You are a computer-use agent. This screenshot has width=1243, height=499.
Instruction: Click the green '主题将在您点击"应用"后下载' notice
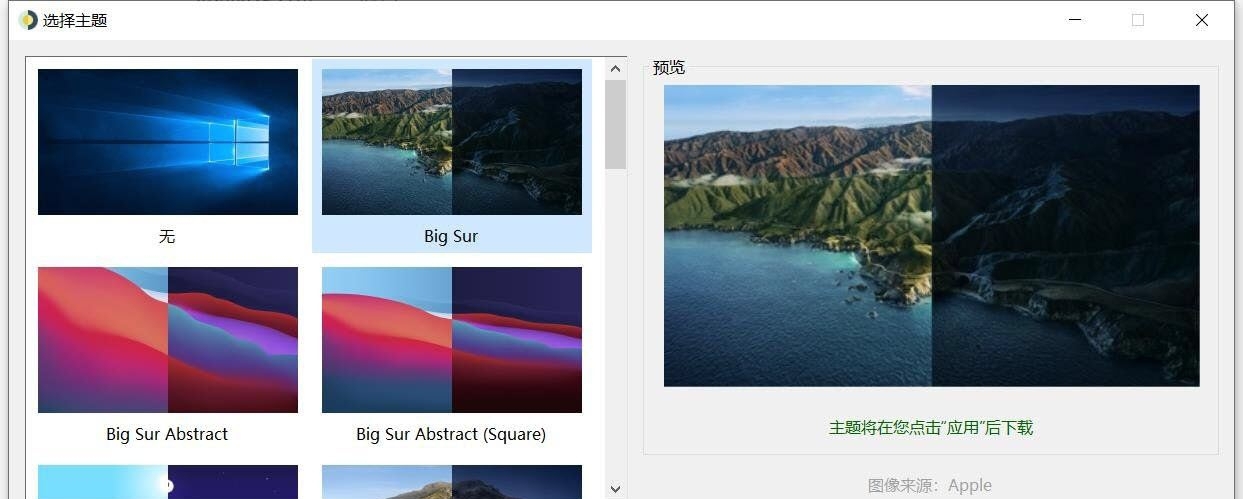tap(931, 428)
